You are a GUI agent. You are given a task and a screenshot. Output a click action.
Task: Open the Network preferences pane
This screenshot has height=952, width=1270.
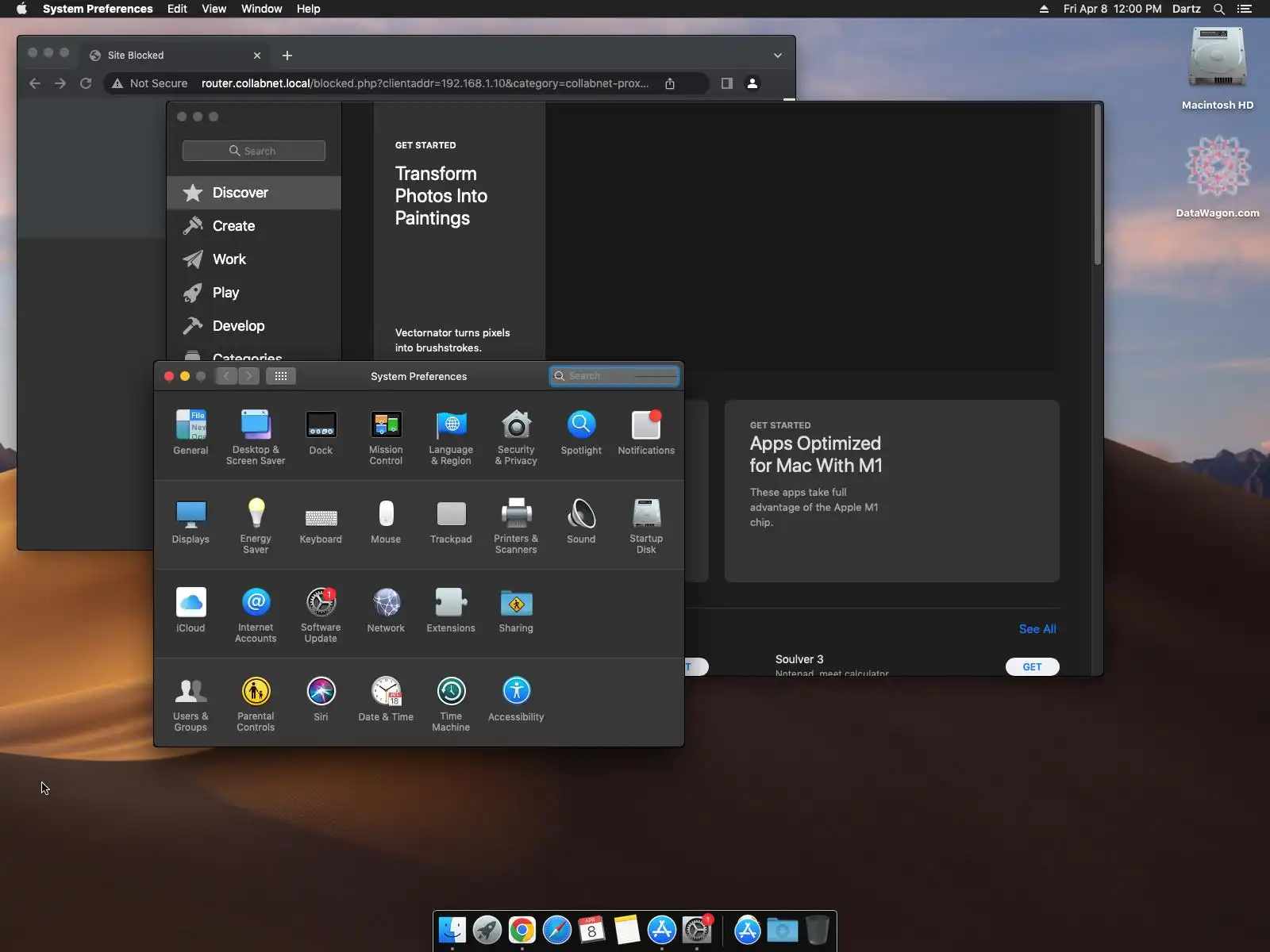point(386,610)
